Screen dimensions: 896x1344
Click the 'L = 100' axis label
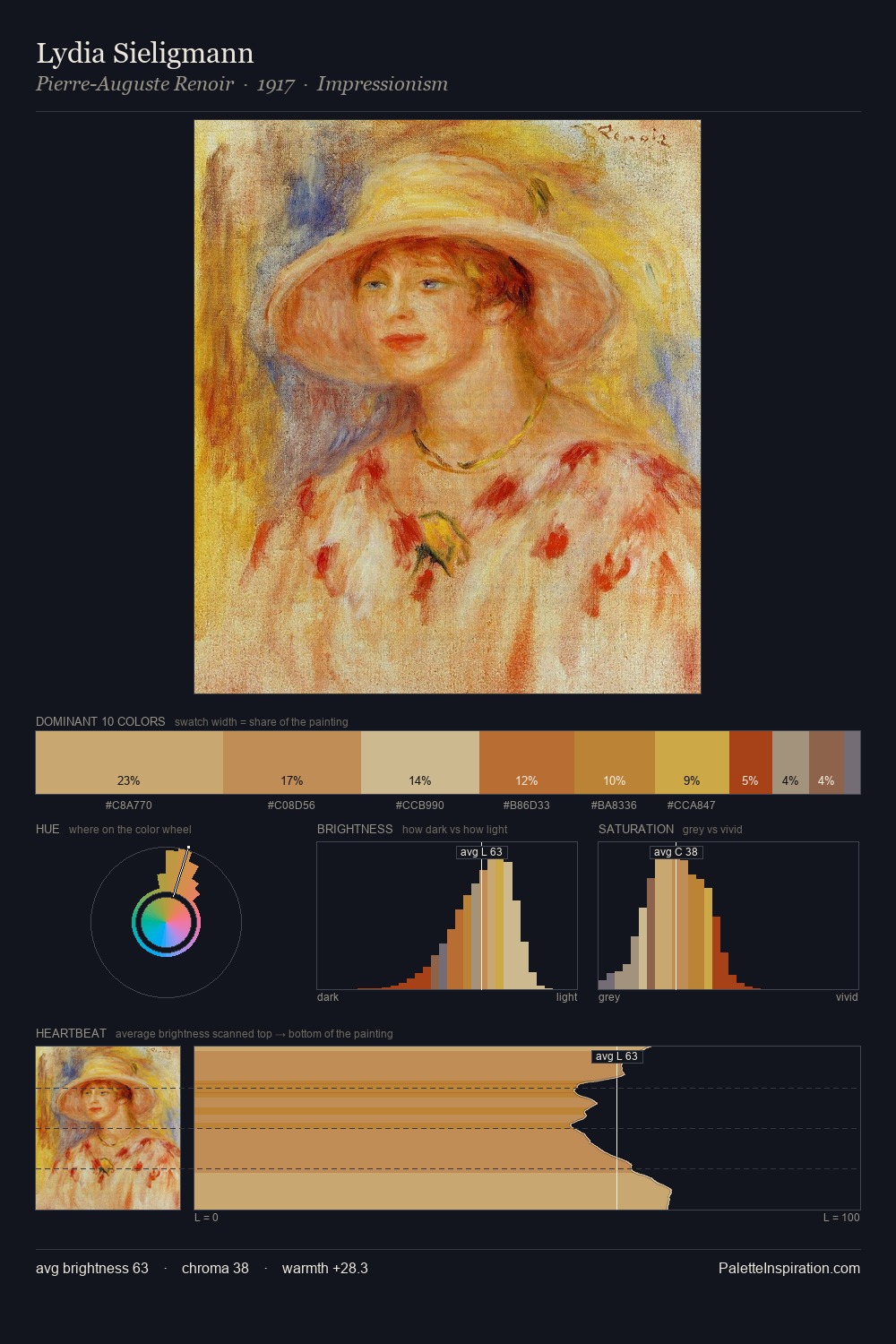841,1218
